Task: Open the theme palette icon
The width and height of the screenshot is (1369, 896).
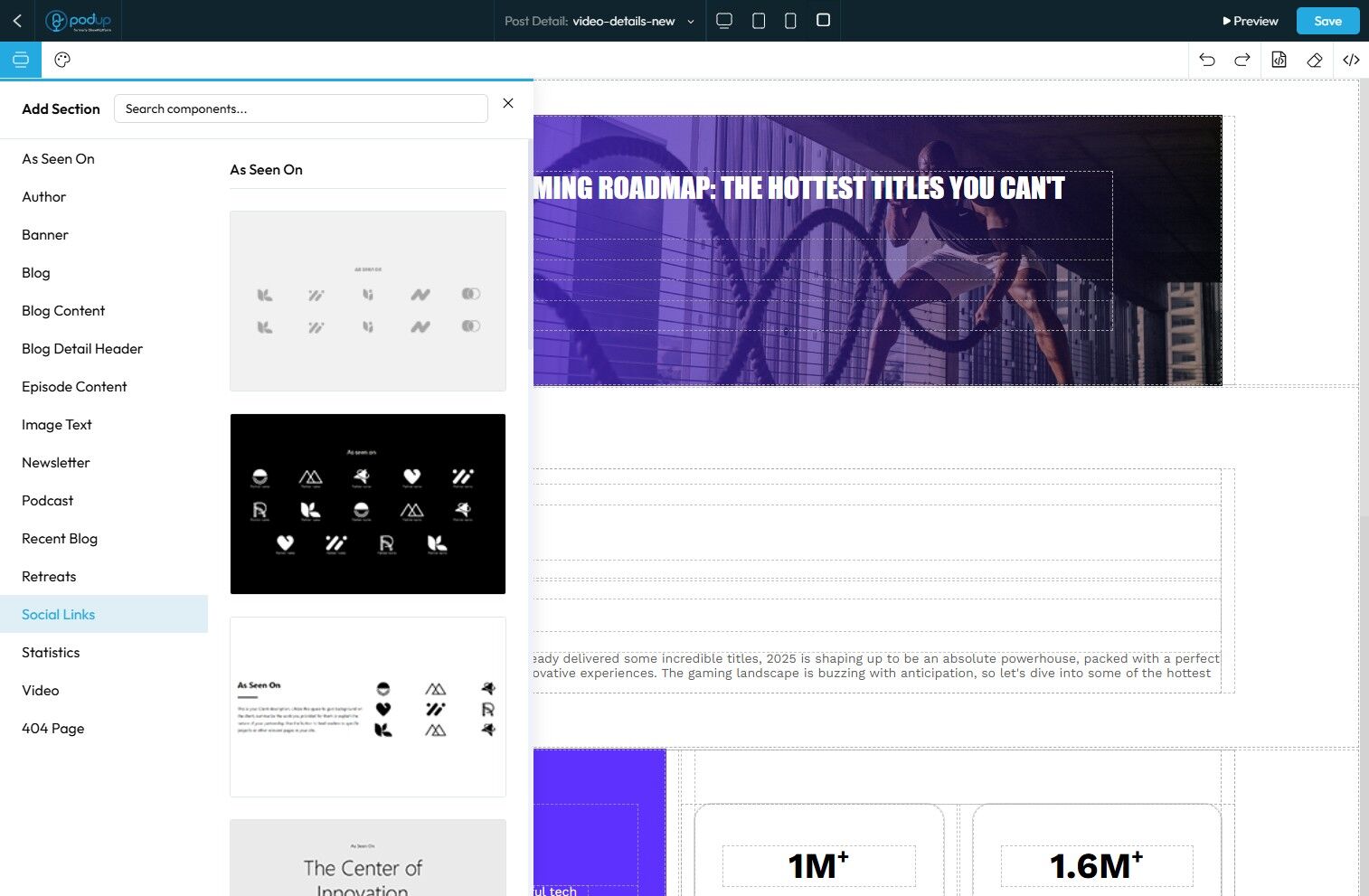Action: [62, 60]
